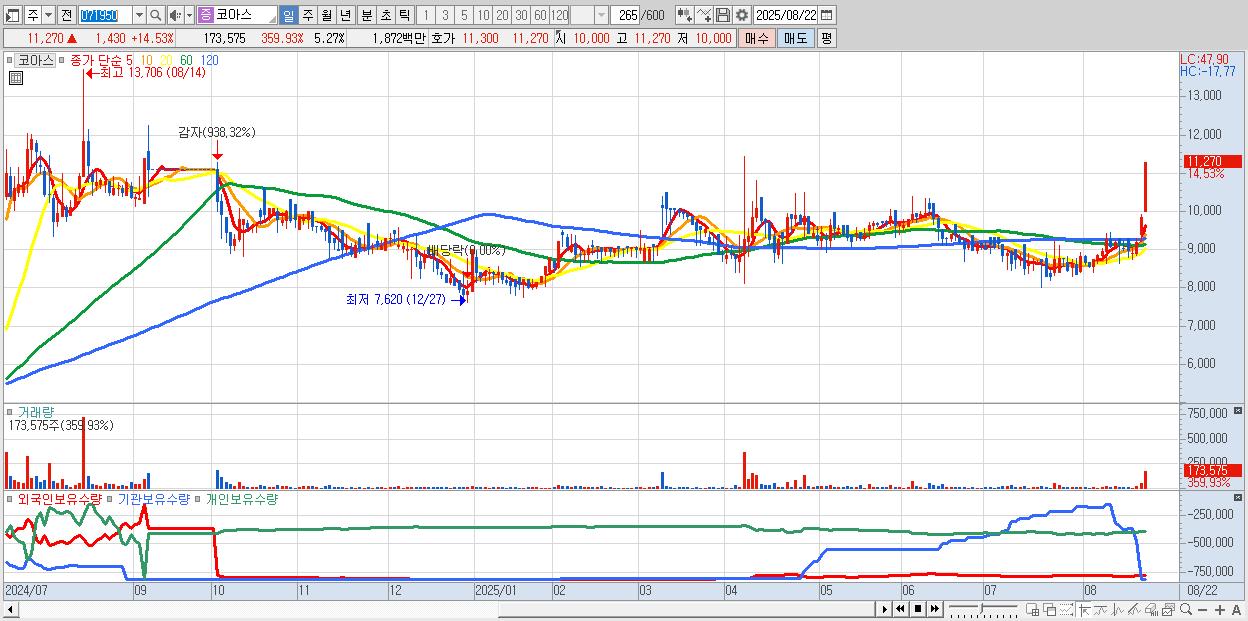Click the 거래량 volume legend label
Screen dimensions: 1248x621
click(x=35, y=411)
